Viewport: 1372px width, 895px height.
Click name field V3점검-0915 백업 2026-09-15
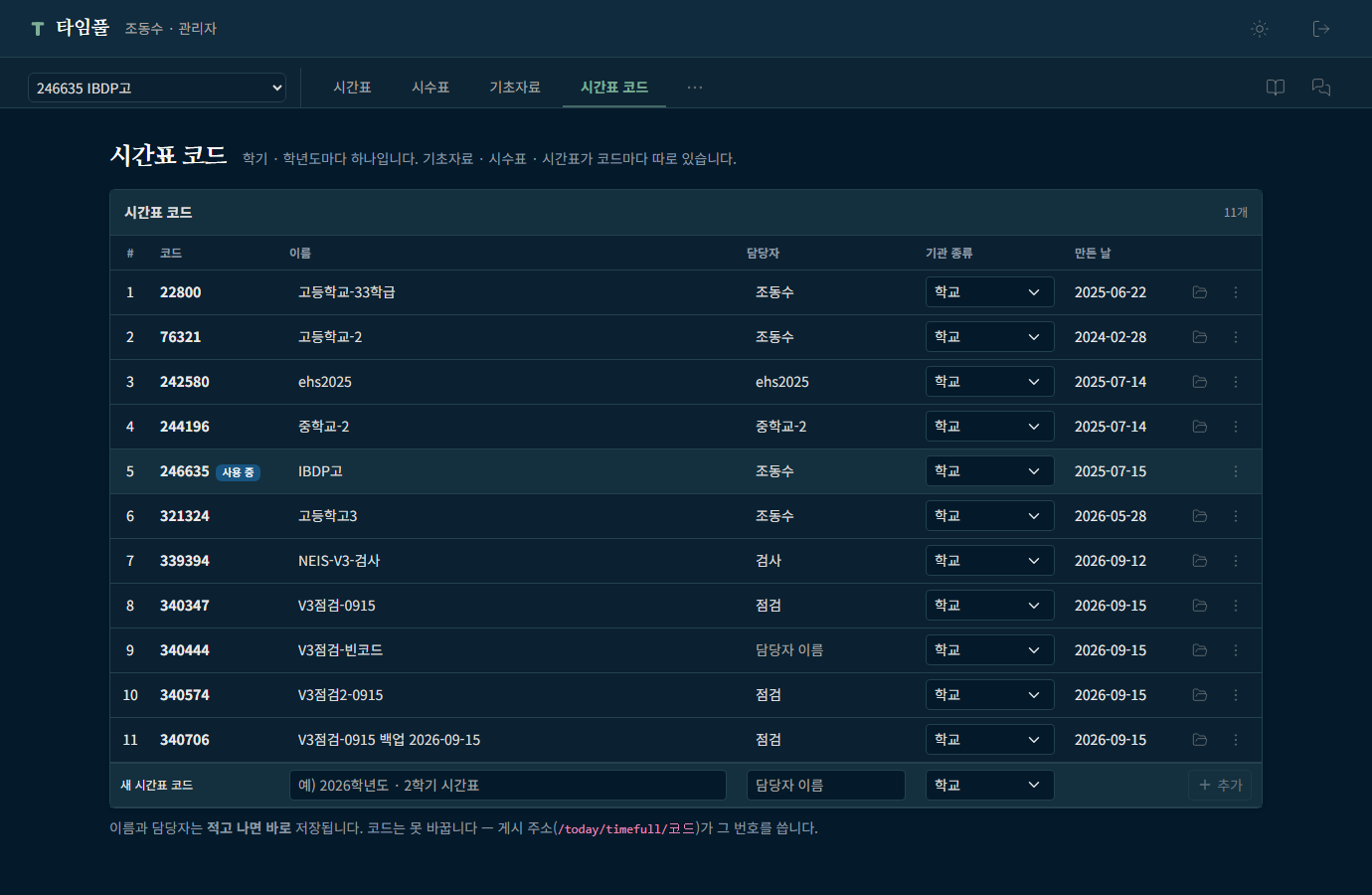click(508, 740)
